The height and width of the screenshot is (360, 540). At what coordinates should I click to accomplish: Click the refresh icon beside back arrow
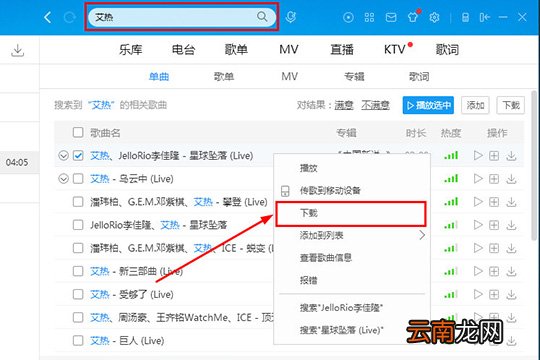coord(69,17)
